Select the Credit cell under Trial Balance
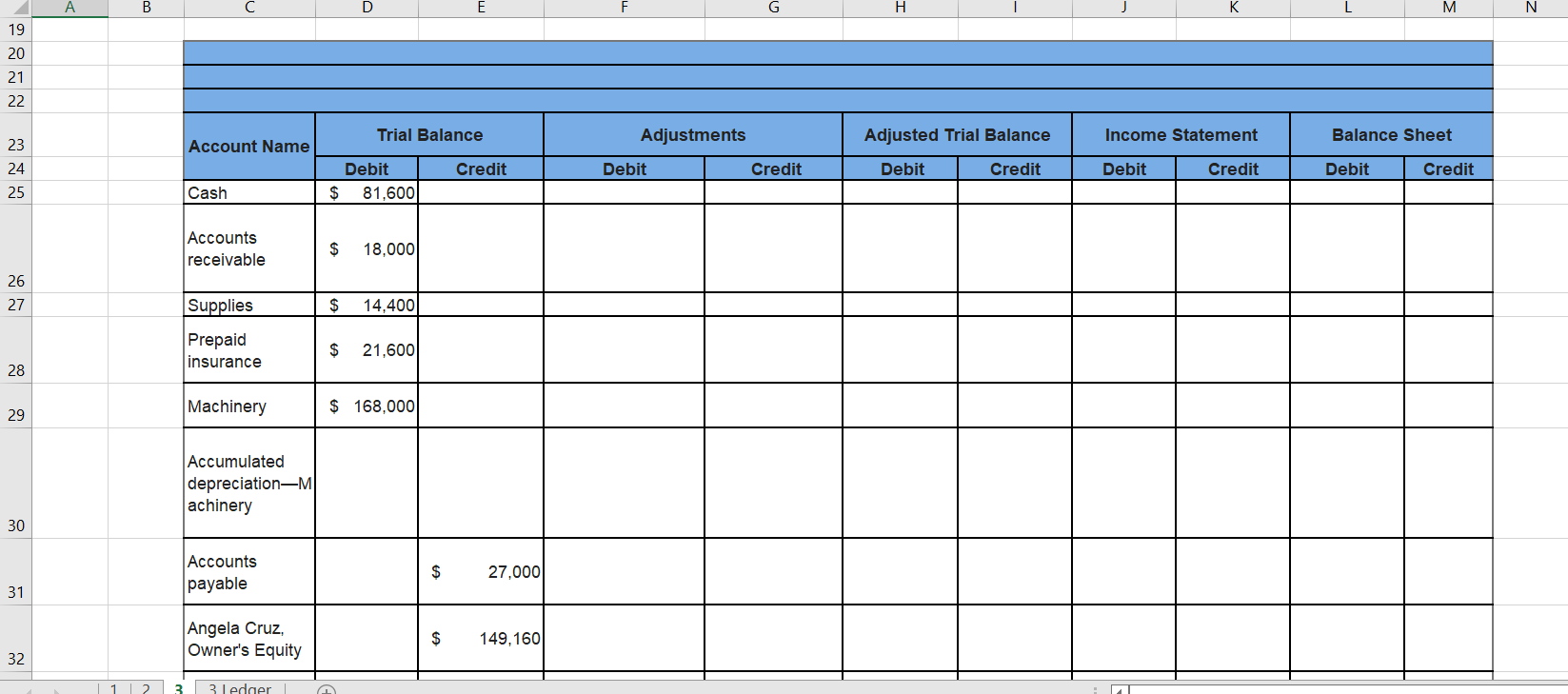 point(481,169)
